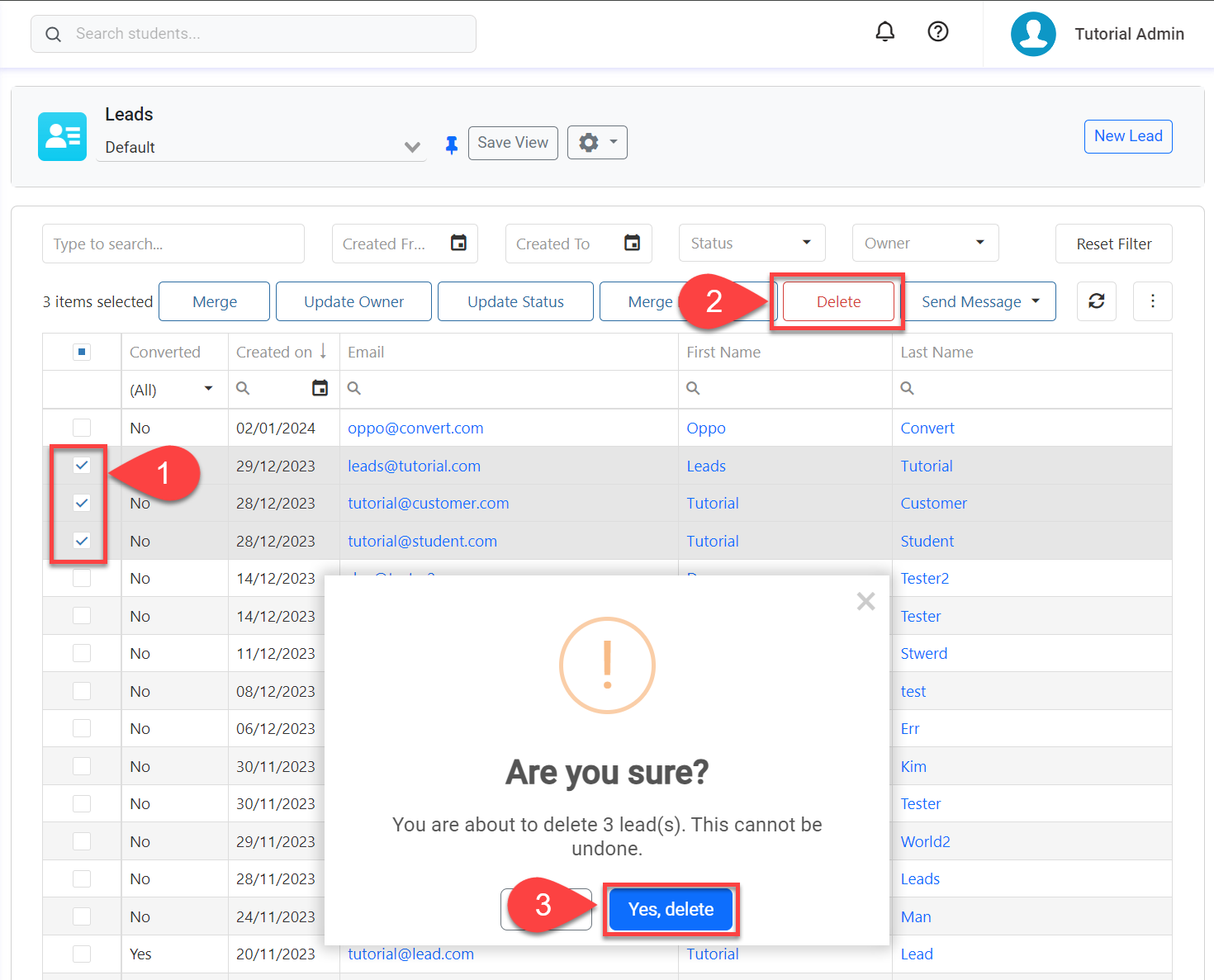Click the Tutorial Admin avatar
Viewport: 1214px width, 980px height.
point(1033,34)
